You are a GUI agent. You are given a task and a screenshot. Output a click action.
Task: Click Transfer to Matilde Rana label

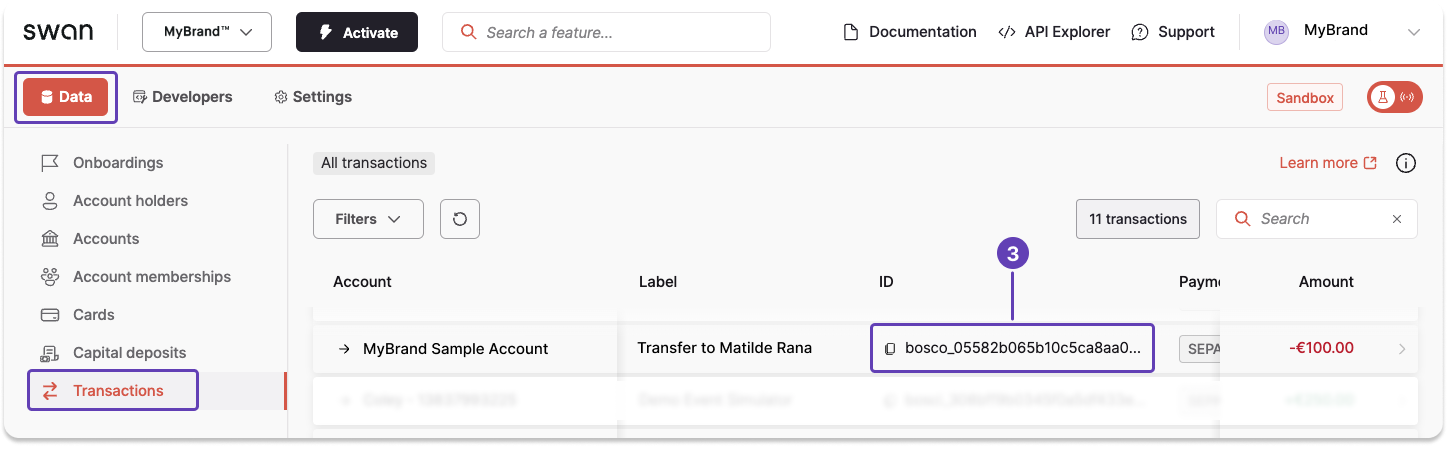724,348
